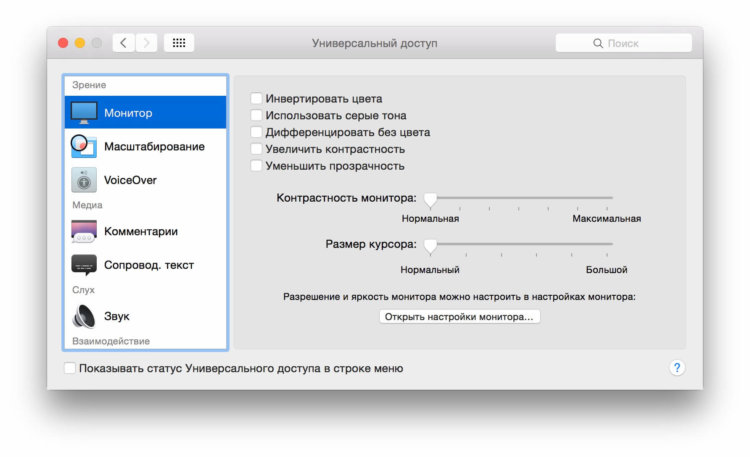
Task: Click the Поиск search field
Action: (623, 43)
